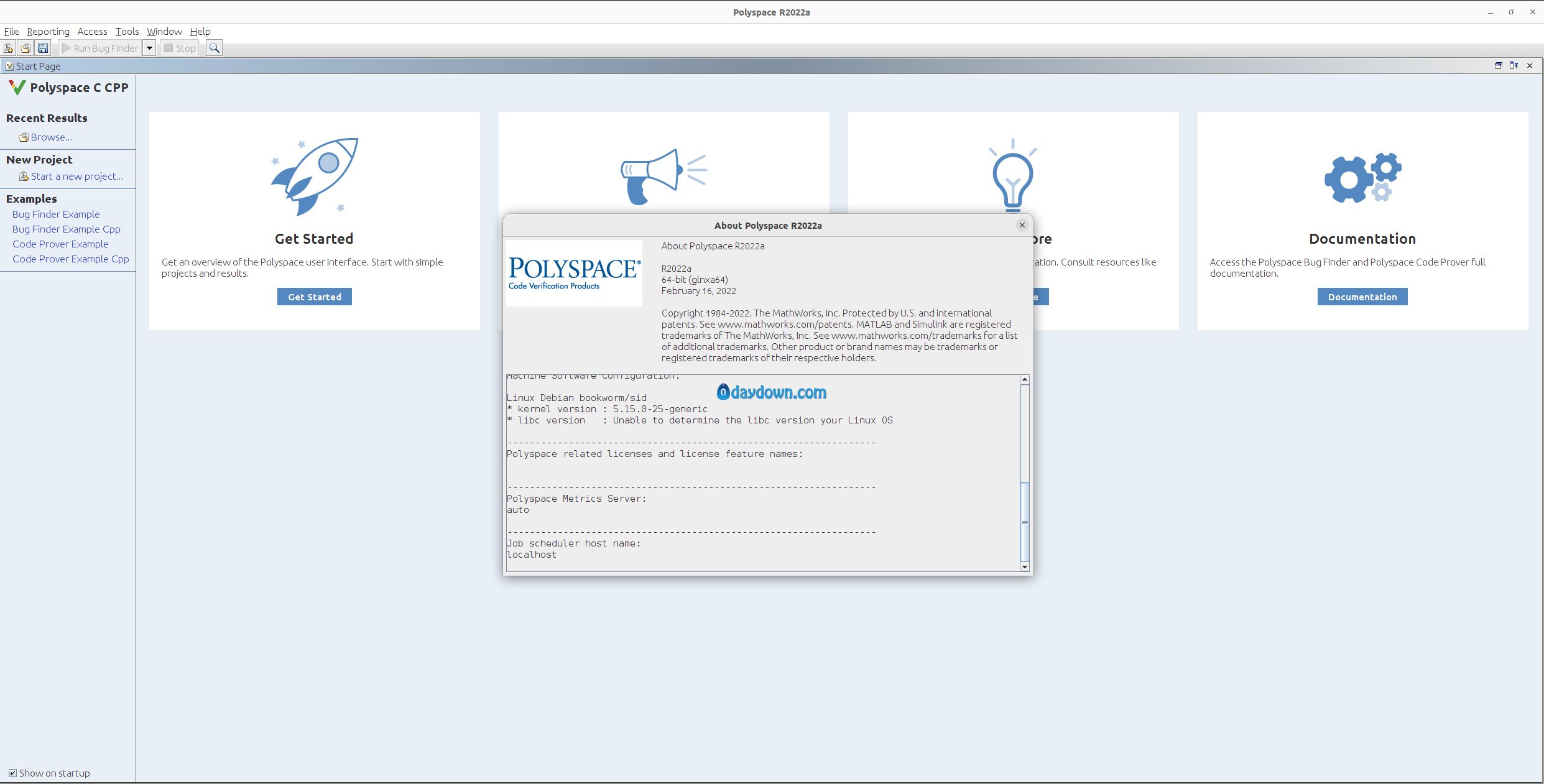The image size is (1544, 784).
Task: Click the kernel version 5.15.0-25-generic line
Action: click(x=607, y=409)
